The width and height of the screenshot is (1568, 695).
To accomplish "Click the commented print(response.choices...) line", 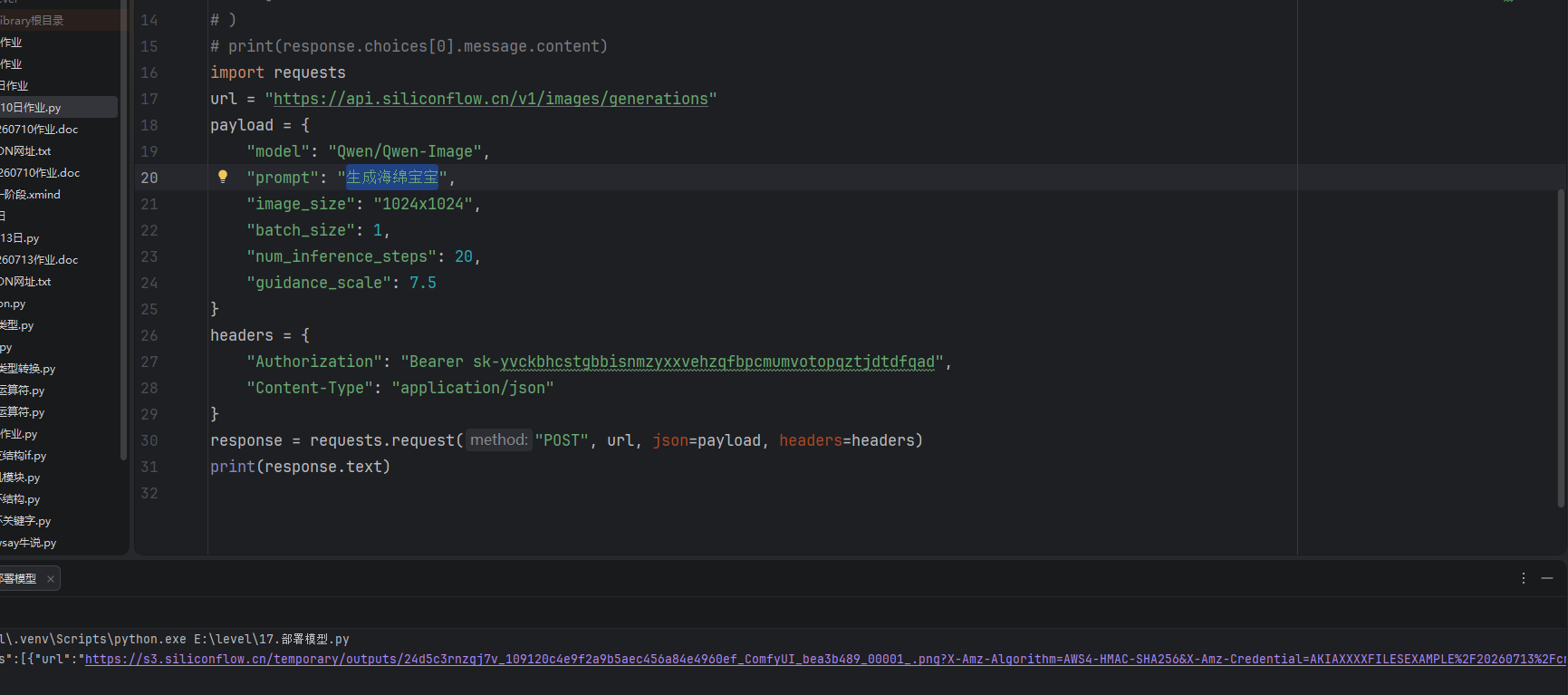I will pyautogui.click(x=409, y=46).
